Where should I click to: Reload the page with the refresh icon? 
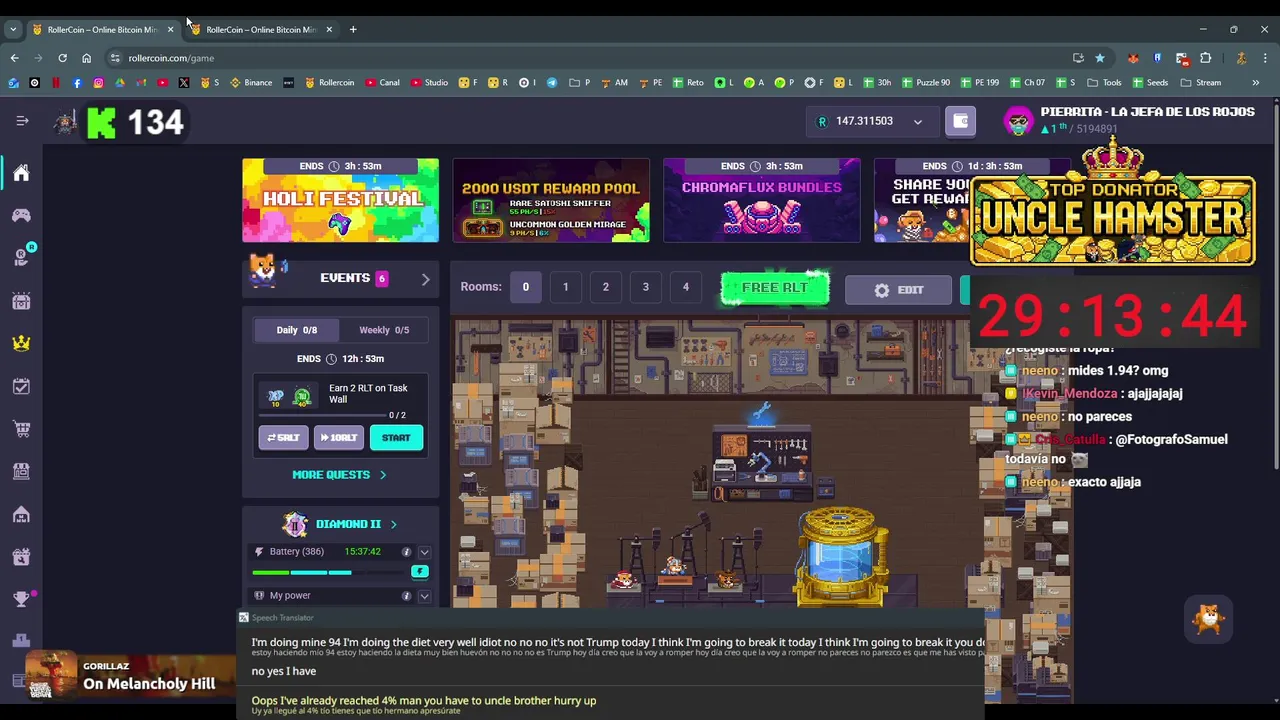coord(62,58)
